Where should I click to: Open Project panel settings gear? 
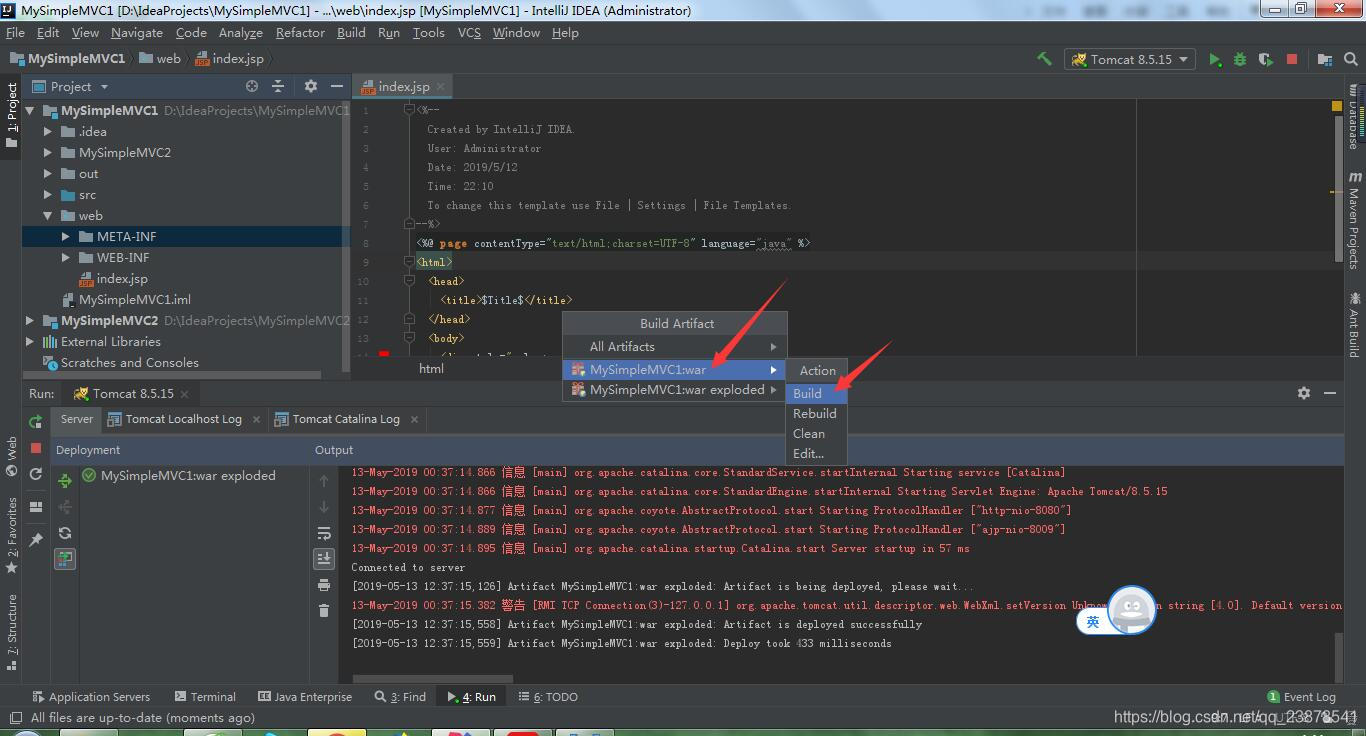click(310, 86)
